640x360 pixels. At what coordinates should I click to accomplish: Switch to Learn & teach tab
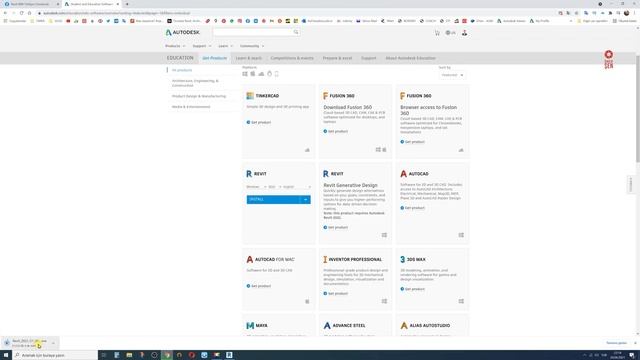(249, 58)
